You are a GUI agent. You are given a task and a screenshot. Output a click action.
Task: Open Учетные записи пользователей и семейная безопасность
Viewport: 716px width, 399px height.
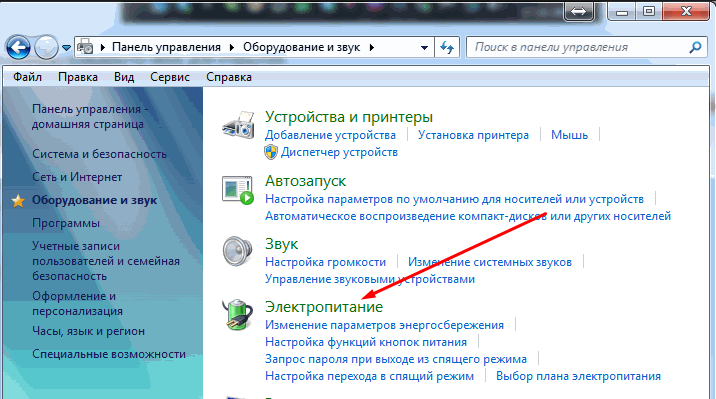(105, 261)
